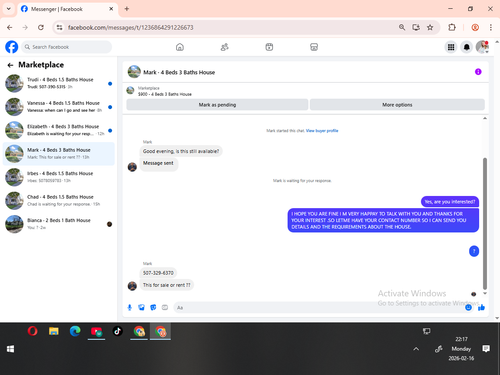Screen dimensions: 500x375
Task: View site information icon in address bar
Action: (59, 27)
